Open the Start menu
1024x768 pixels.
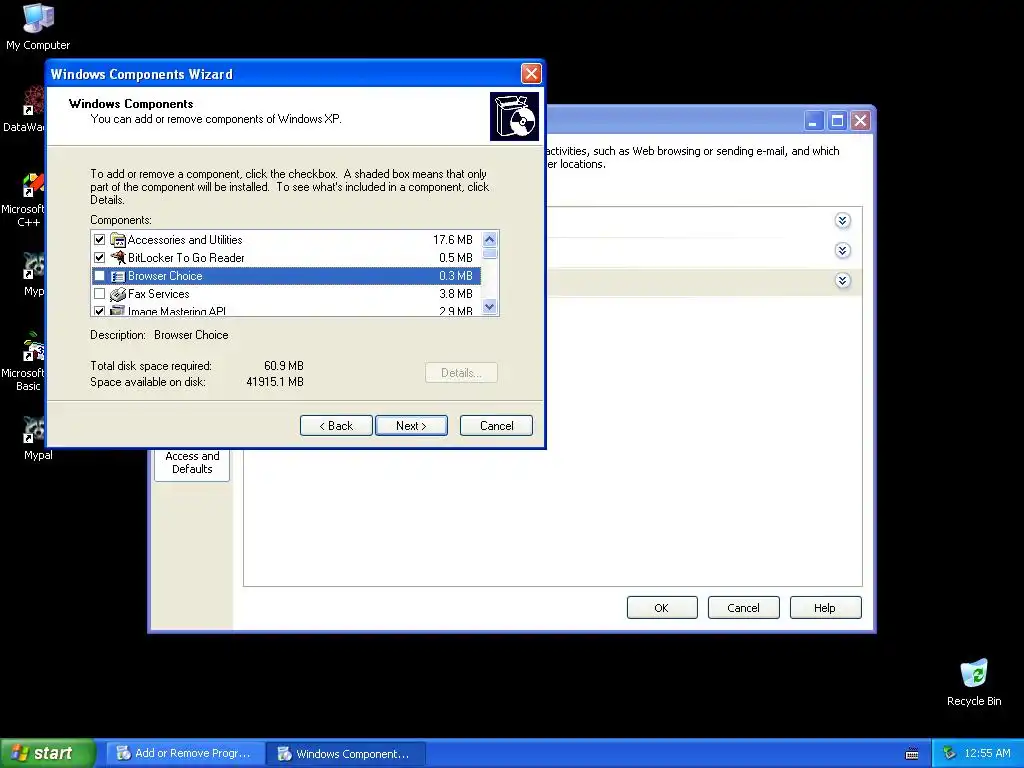[x=47, y=753]
